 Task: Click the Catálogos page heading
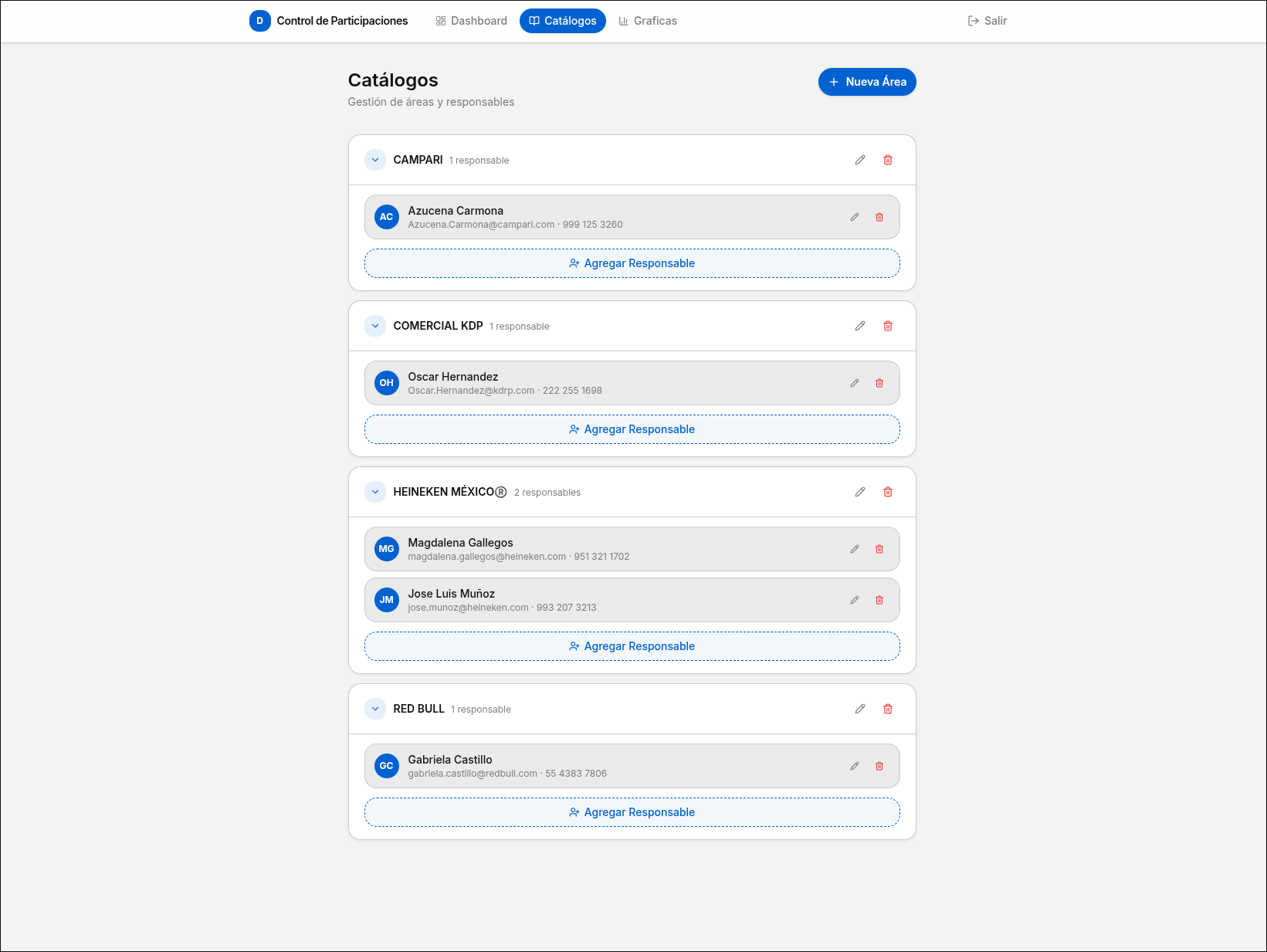click(x=393, y=80)
